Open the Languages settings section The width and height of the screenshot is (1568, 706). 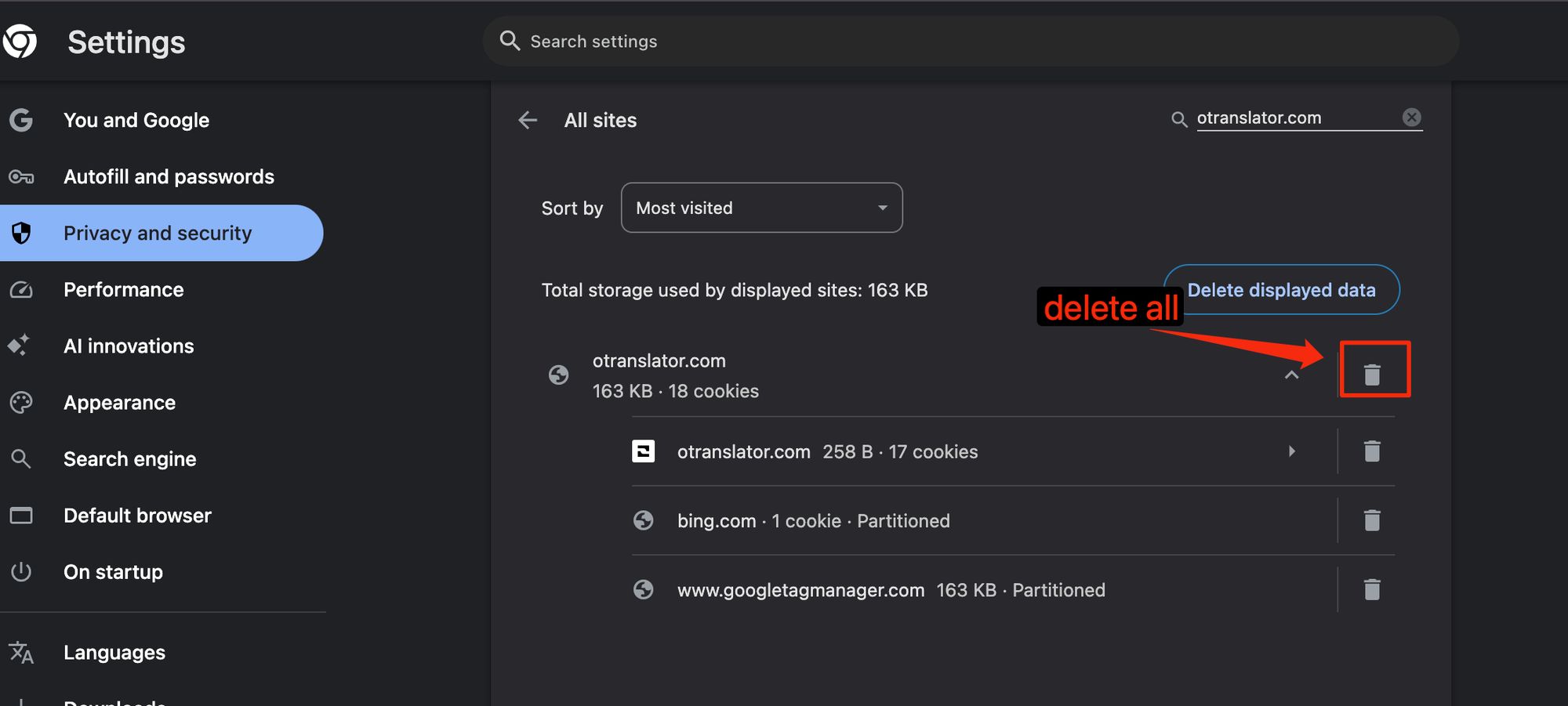pos(114,652)
